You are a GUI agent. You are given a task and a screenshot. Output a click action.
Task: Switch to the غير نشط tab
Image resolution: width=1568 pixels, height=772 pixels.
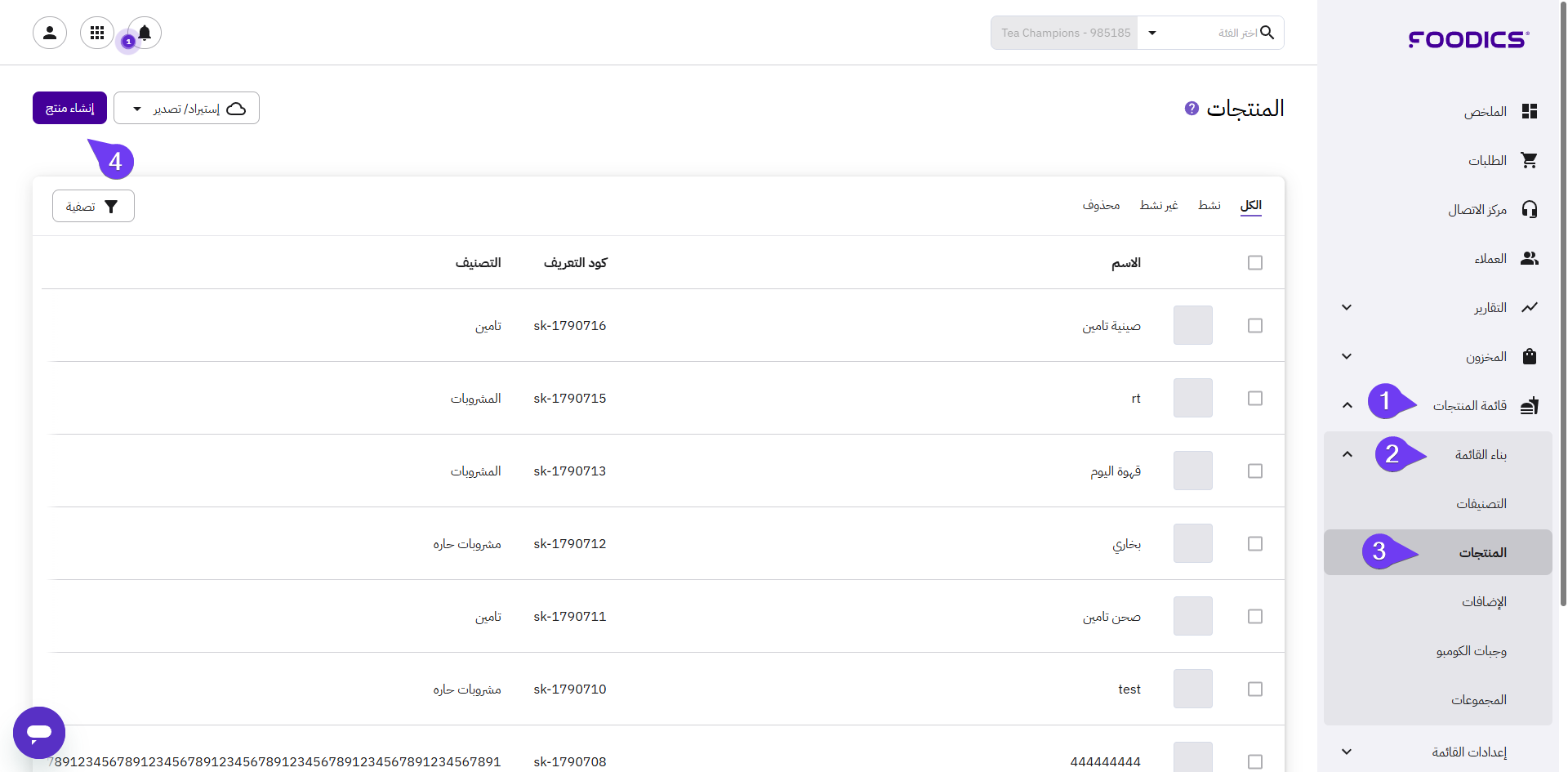(x=1158, y=205)
